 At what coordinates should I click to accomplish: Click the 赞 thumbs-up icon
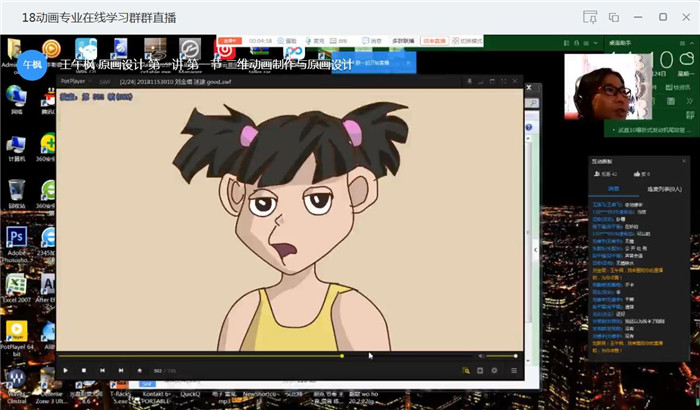pyautogui.click(x=637, y=174)
